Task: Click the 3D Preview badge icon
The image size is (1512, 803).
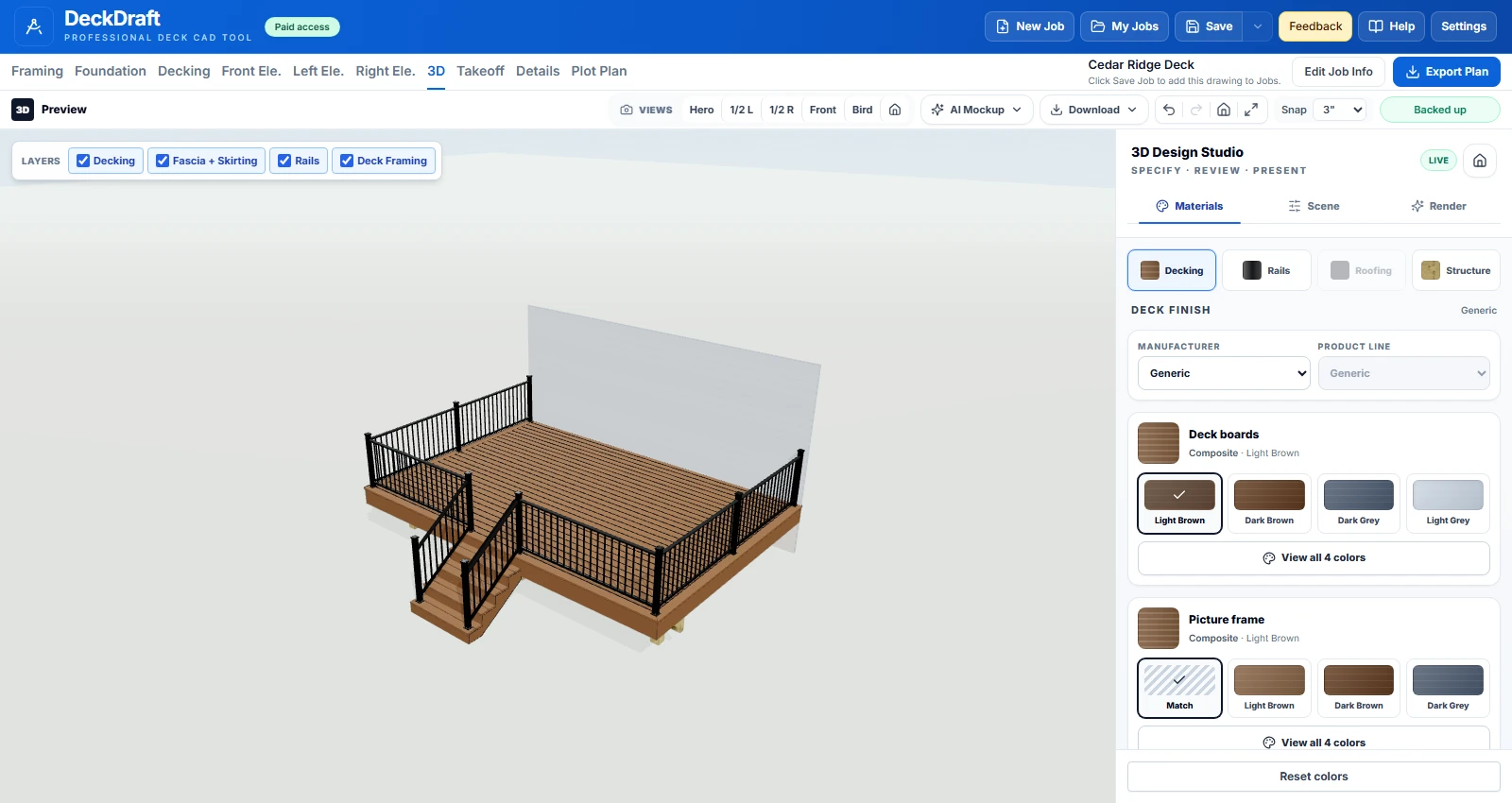Action: tap(23, 110)
